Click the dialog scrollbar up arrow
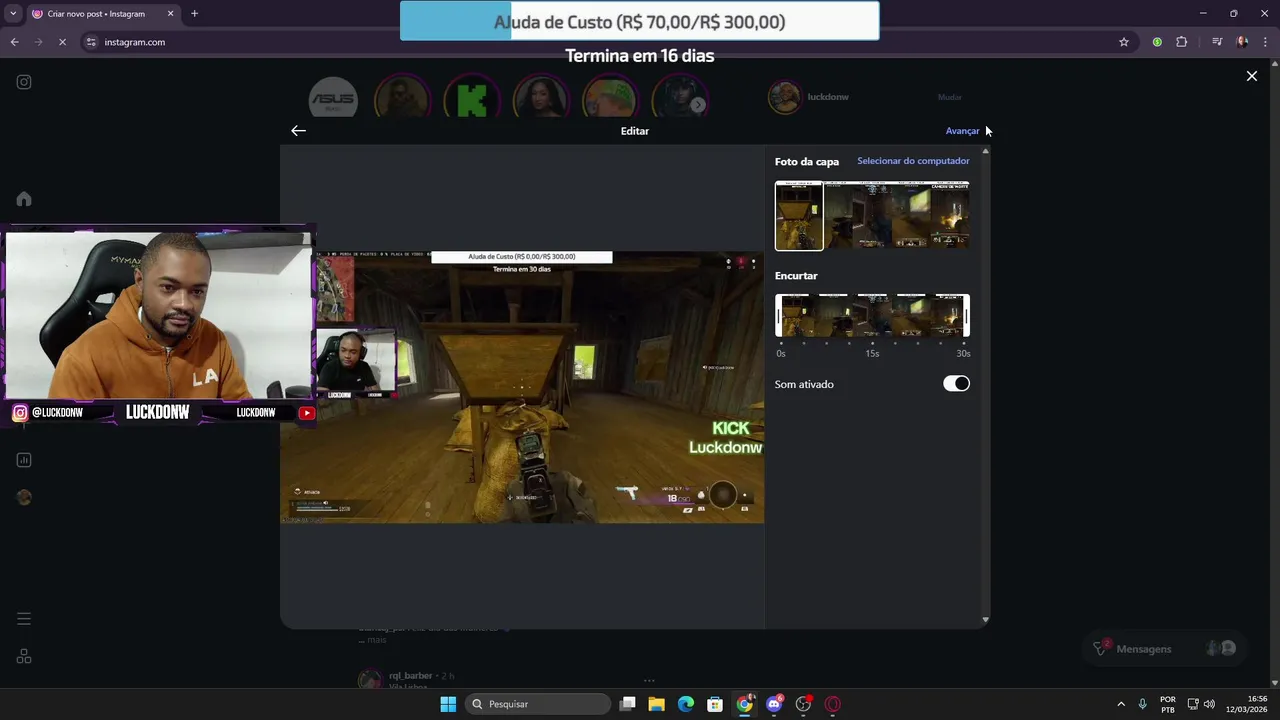Viewport: 1280px width, 720px height. tap(985, 151)
